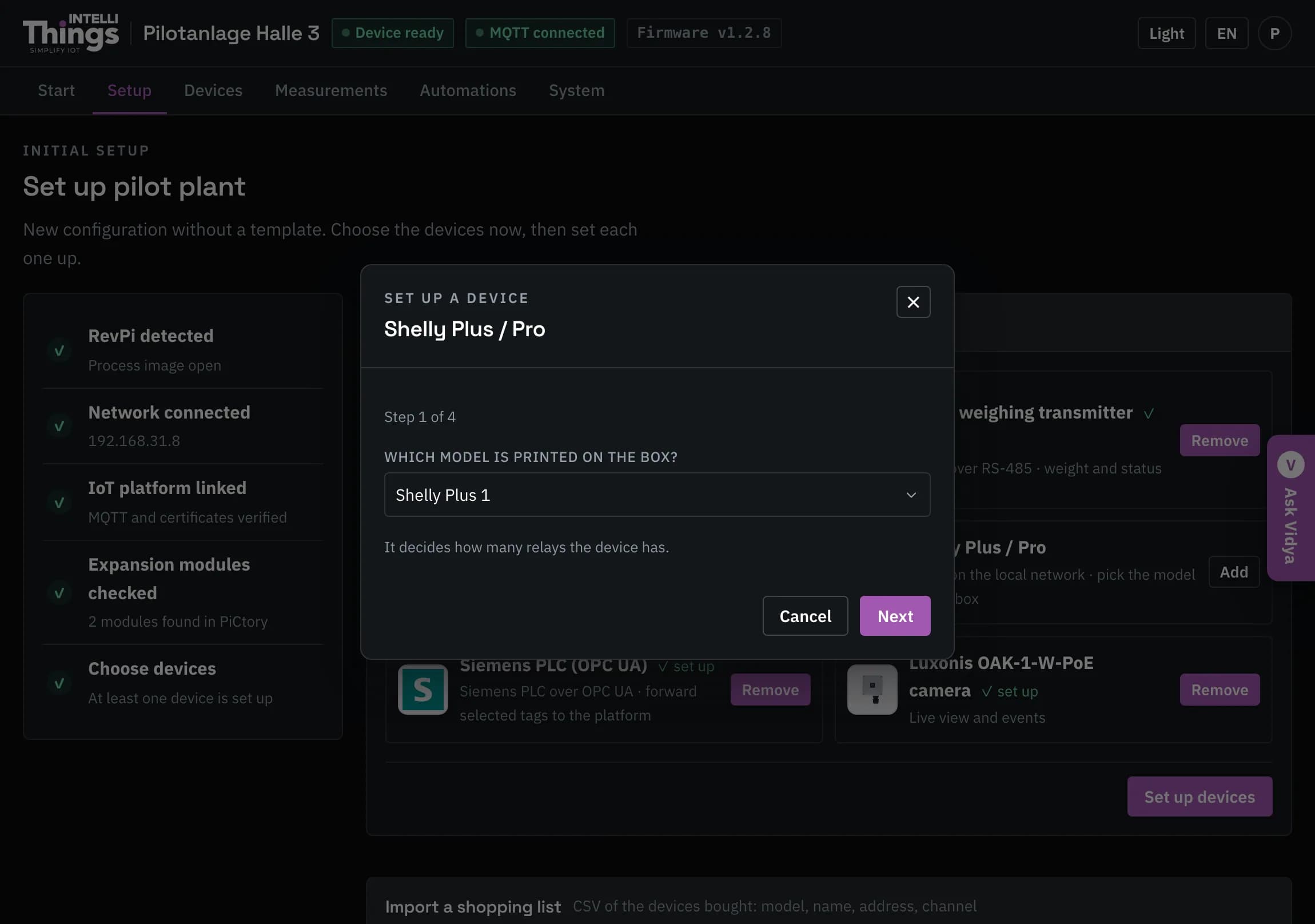The width and height of the screenshot is (1315, 924).
Task: Click the 'Which model is printed on the box?' label
Action: pyautogui.click(x=531, y=457)
